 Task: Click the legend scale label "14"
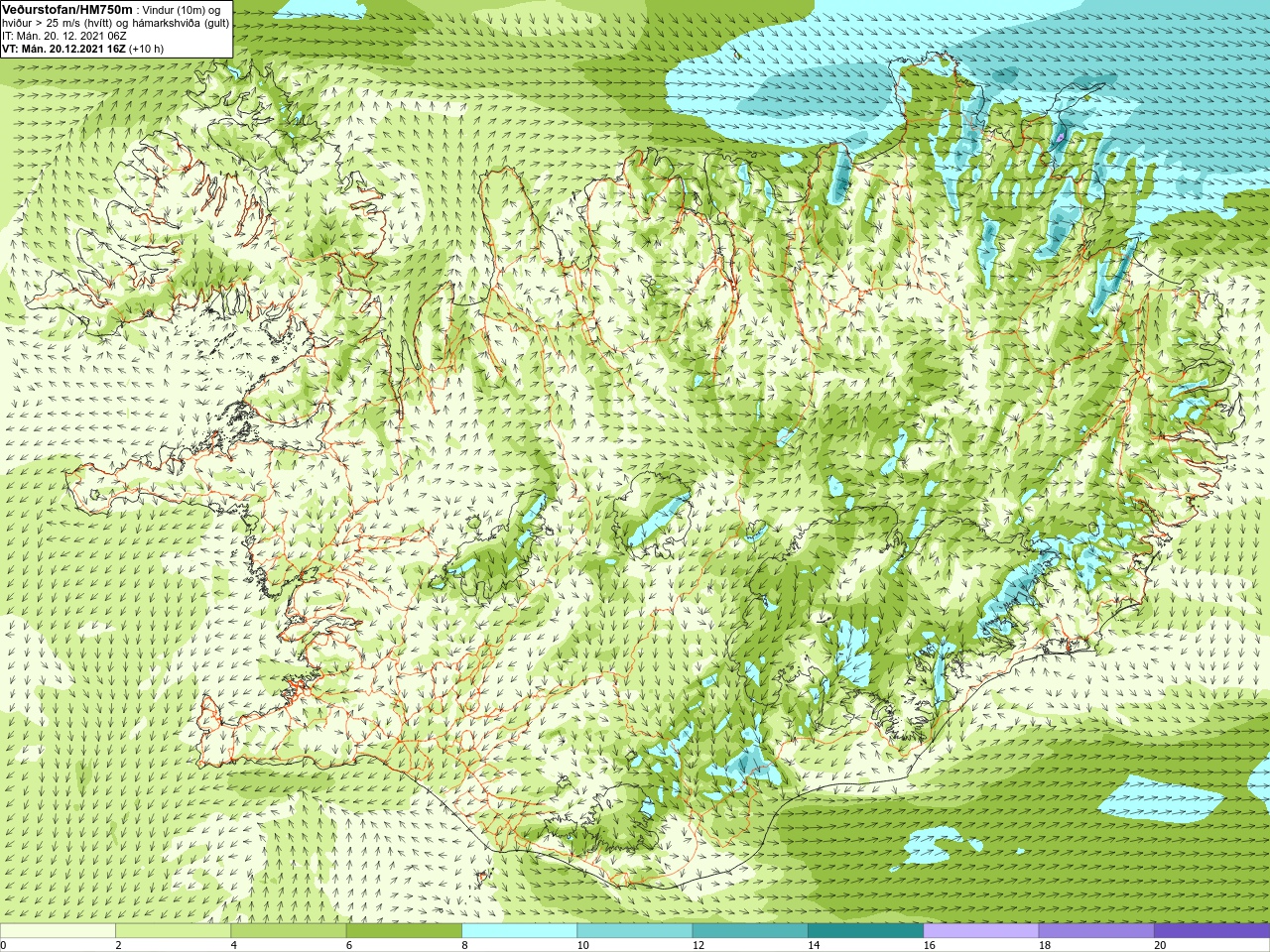click(x=815, y=945)
